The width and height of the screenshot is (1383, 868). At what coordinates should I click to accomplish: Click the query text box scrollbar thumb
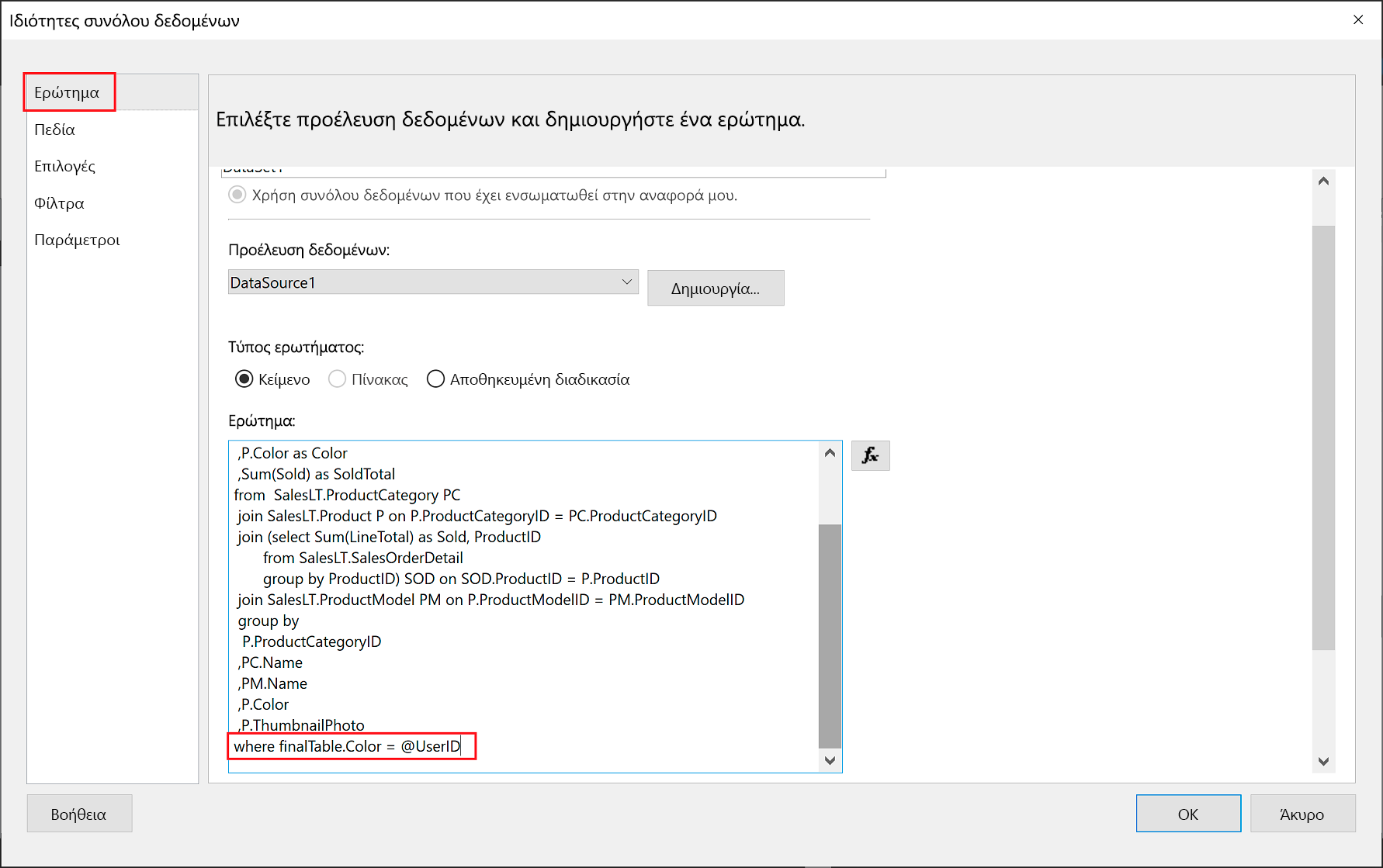click(x=830, y=636)
